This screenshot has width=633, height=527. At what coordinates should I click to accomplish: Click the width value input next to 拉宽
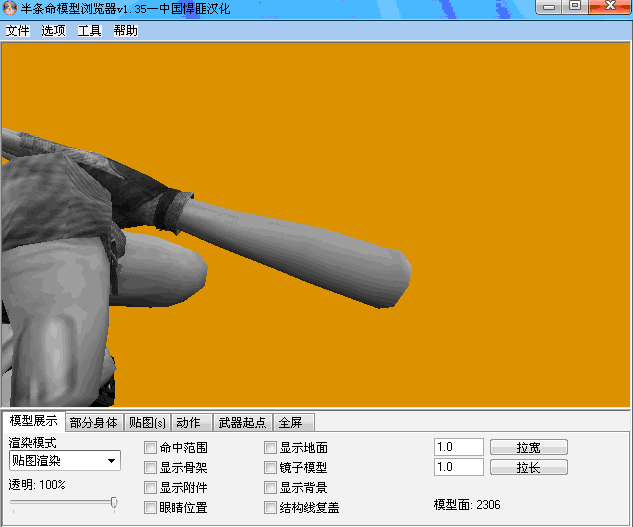458,448
